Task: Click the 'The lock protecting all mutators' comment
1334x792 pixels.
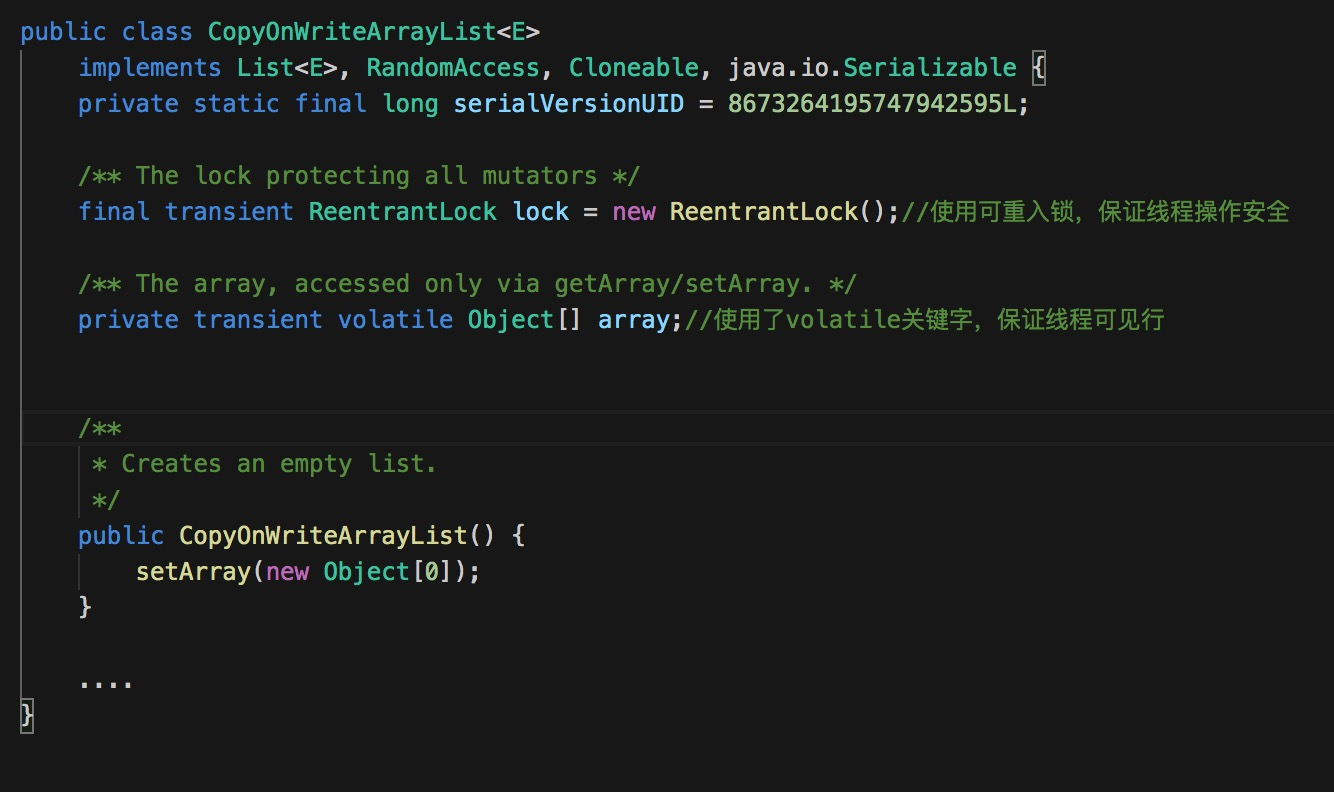Action: point(359,176)
